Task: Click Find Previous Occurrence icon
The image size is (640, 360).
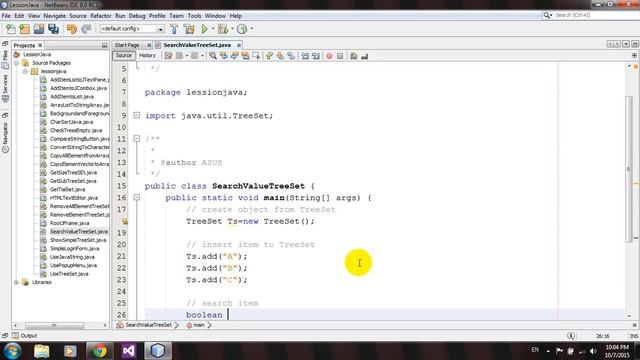Action: click(224, 56)
